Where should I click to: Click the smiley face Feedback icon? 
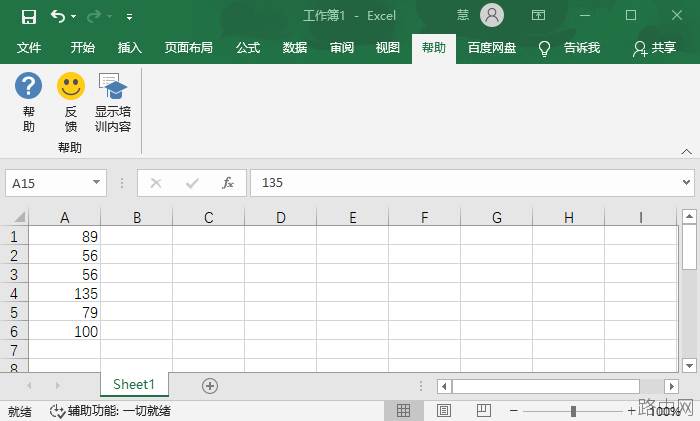(71, 86)
